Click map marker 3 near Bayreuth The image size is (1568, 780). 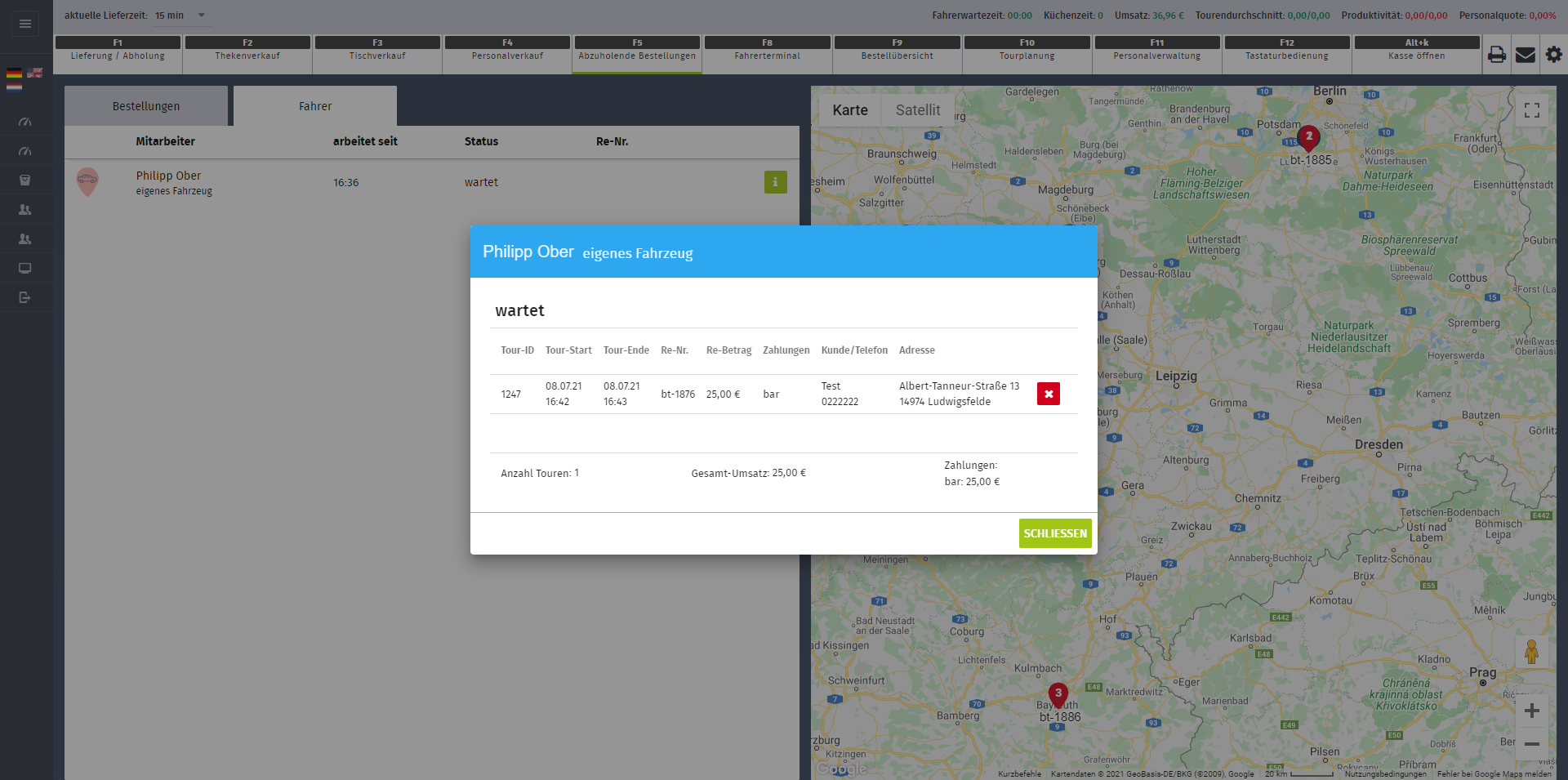1058,695
